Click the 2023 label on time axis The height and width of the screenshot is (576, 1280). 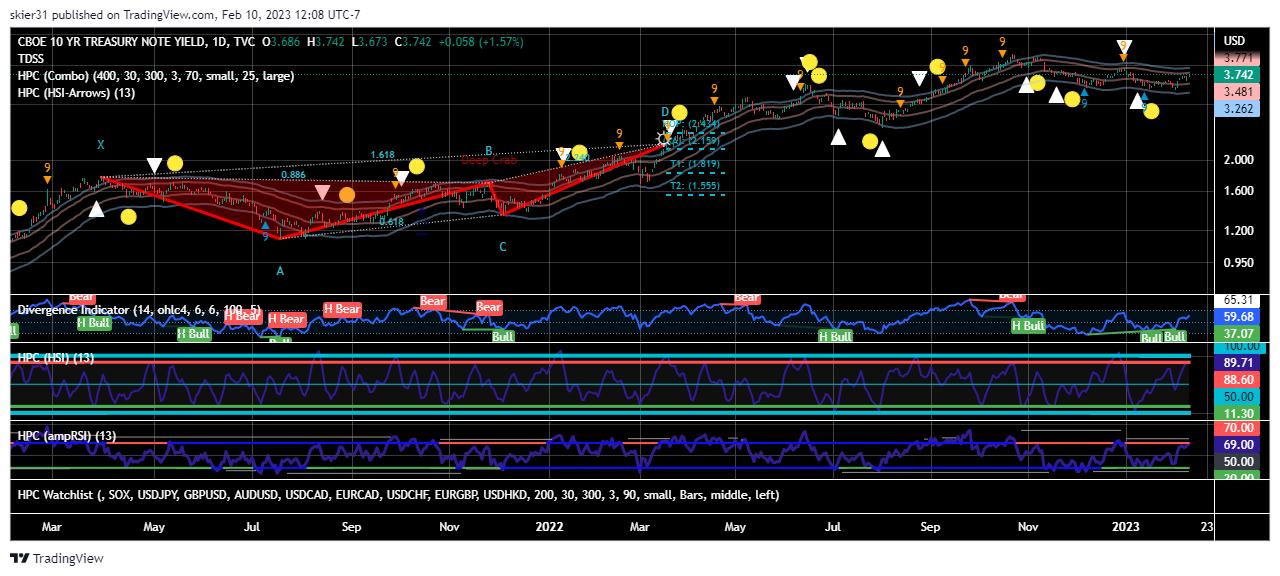pyautogui.click(x=1127, y=525)
